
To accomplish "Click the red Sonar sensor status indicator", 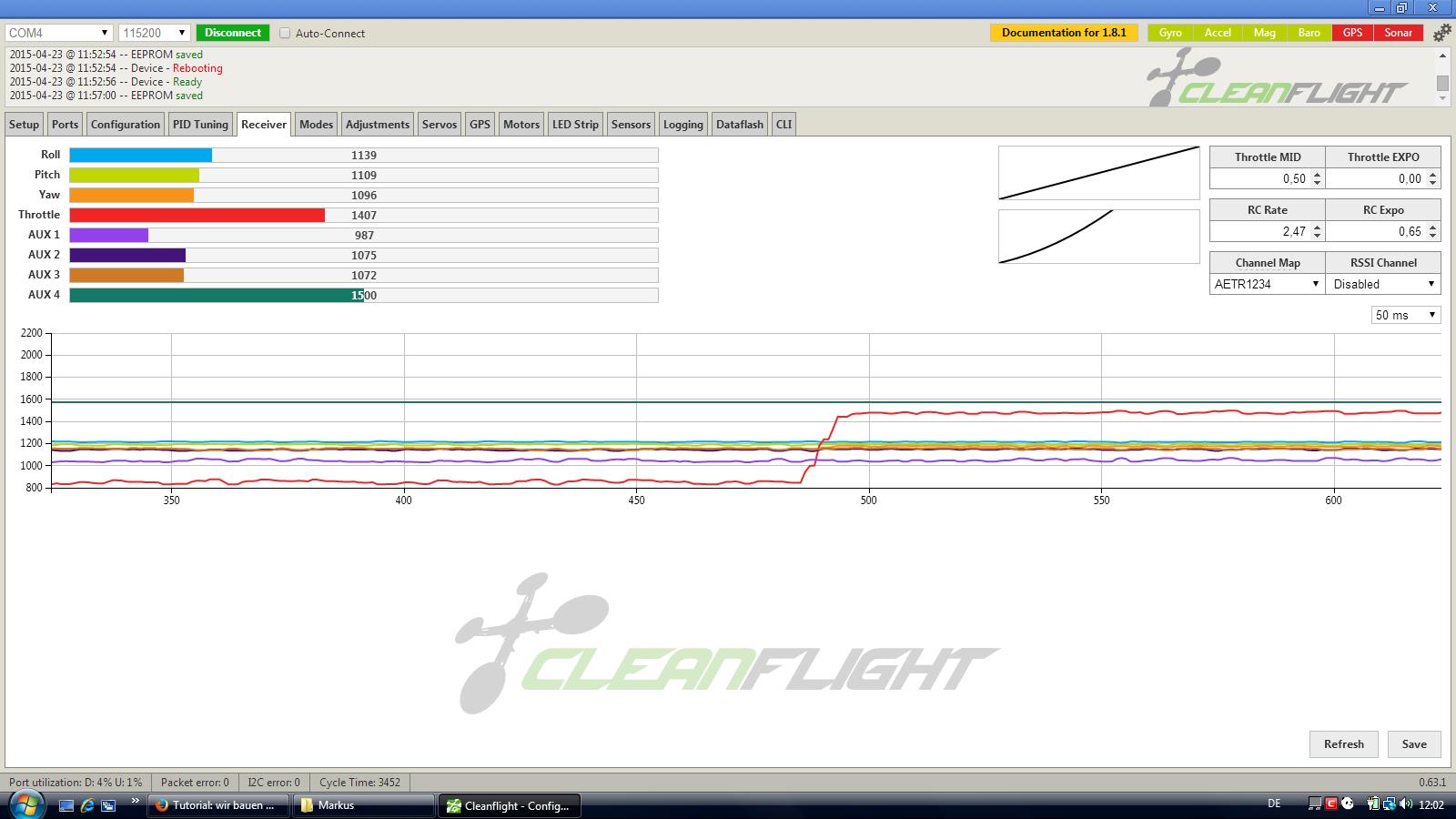I will pyautogui.click(x=1399, y=33).
